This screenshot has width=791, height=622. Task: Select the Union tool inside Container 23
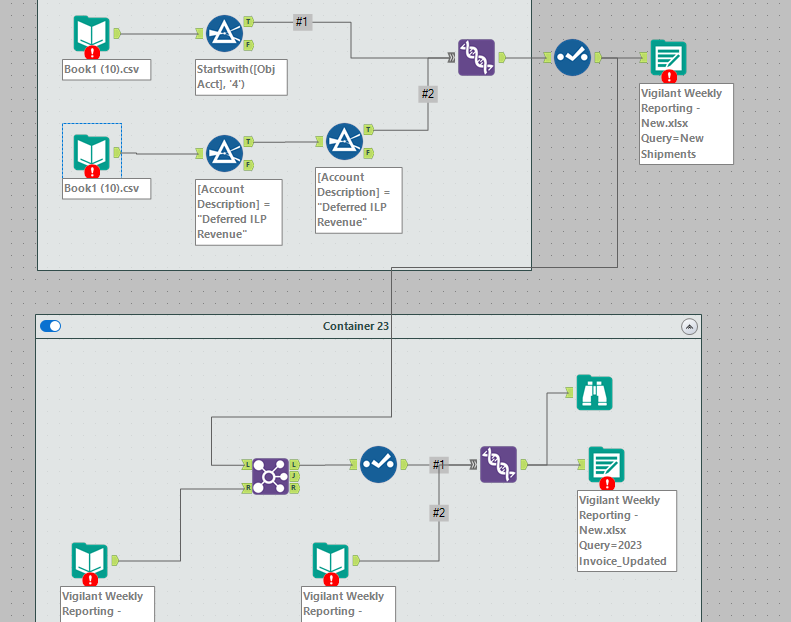pos(498,465)
